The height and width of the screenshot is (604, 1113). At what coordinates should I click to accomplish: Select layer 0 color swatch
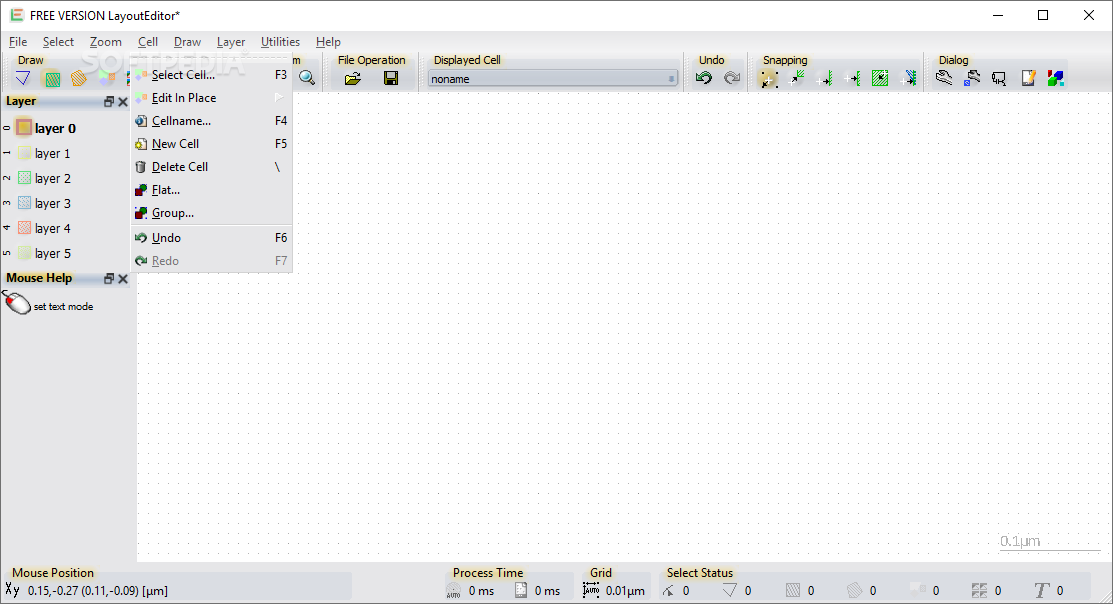point(24,128)
